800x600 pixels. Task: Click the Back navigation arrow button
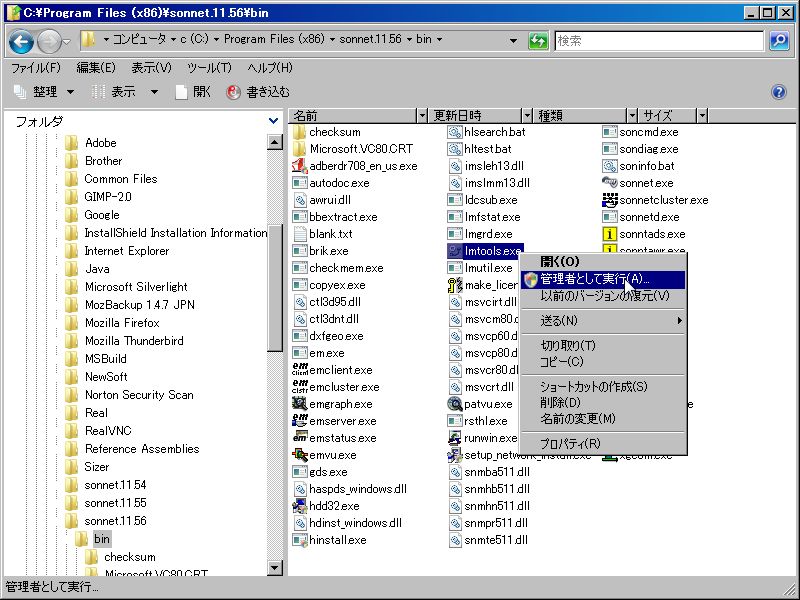pos(21,41)
